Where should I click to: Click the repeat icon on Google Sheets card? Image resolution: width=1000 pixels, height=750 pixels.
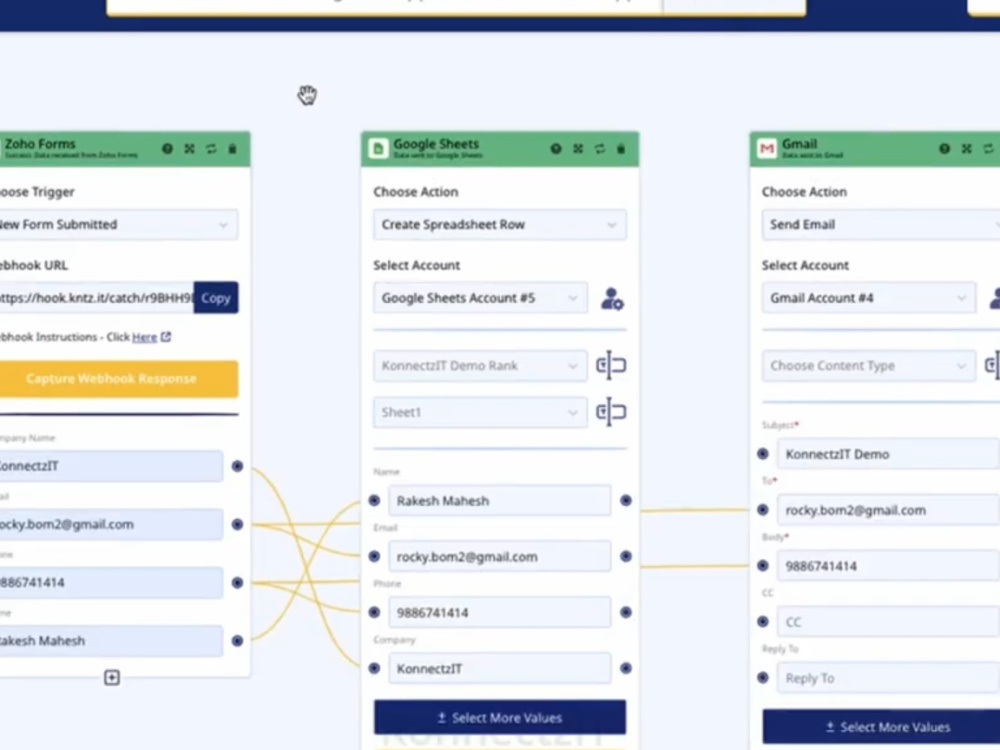coord(599,149)
